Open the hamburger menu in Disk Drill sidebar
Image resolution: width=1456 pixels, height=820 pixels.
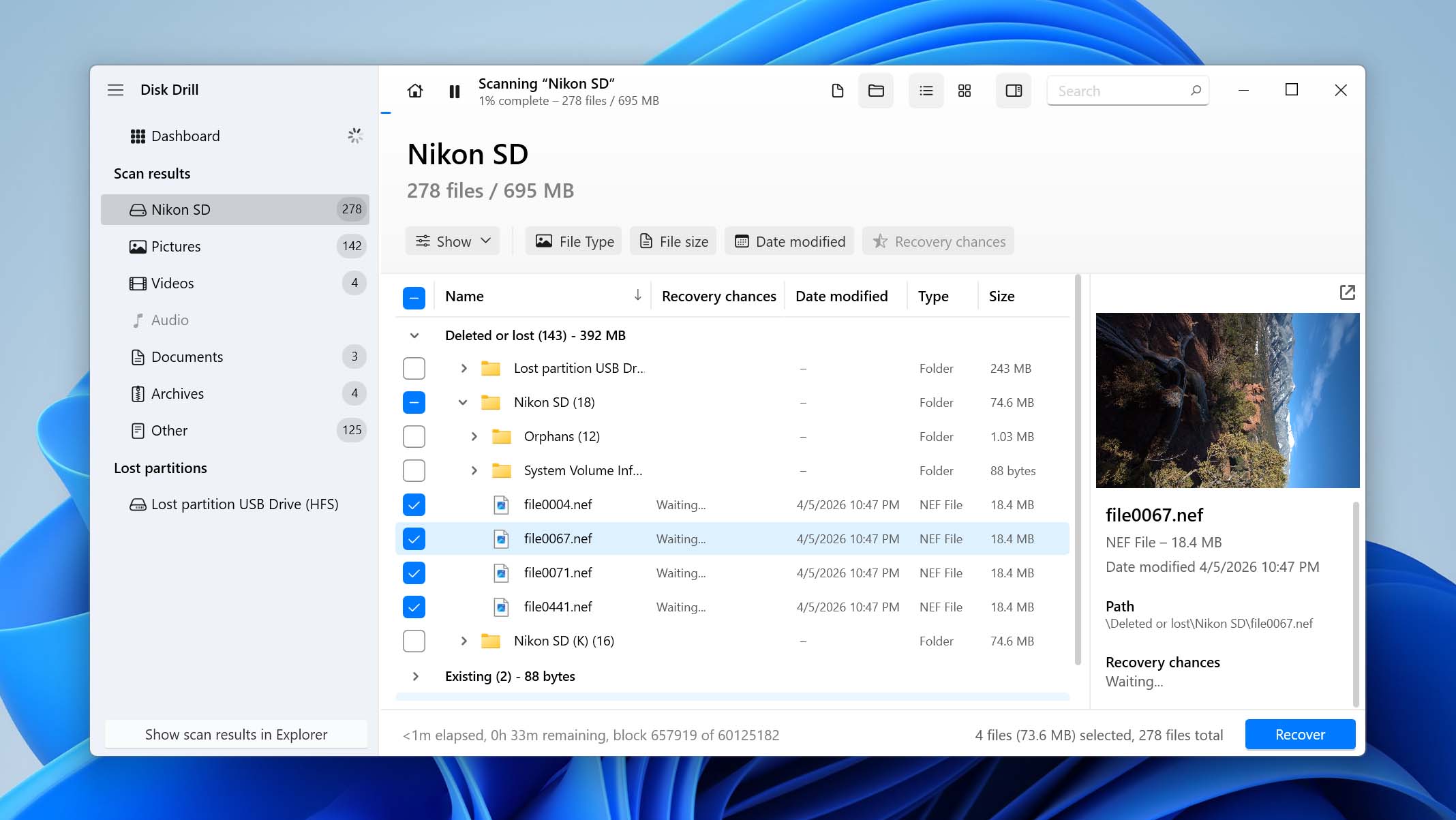coord(115,89)
